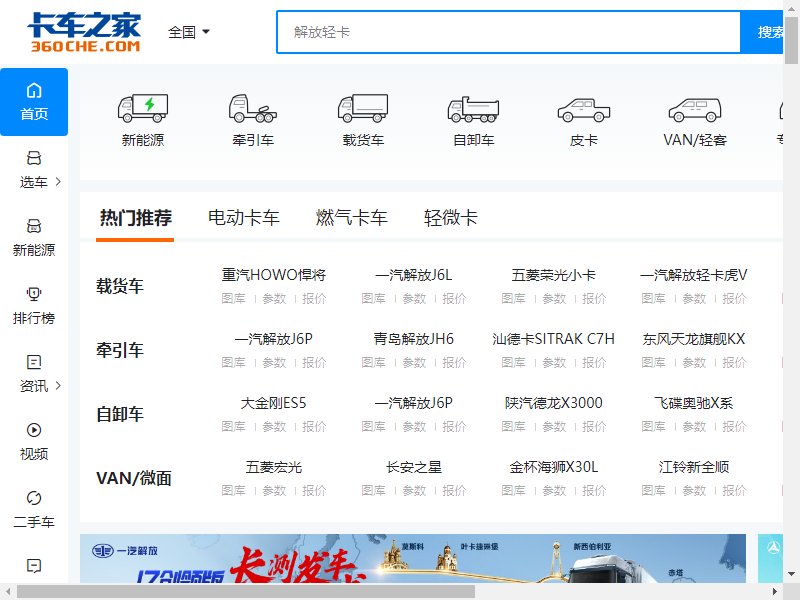This screenshot has height=600, width=800.
Task: Open 资讯 news icon in sidebar
Action: [34, 362]
